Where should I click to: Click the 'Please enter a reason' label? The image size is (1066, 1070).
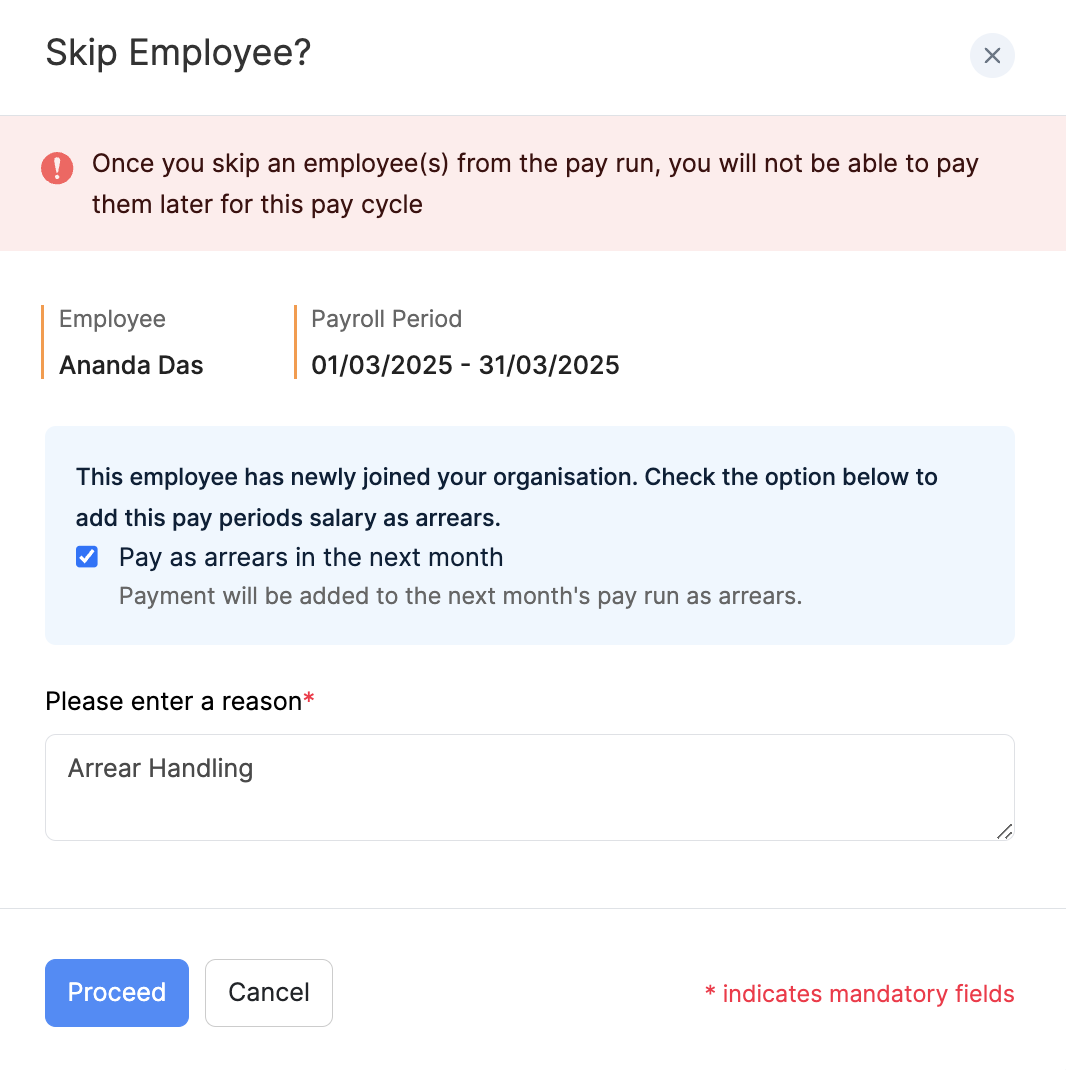click(173, 701)
